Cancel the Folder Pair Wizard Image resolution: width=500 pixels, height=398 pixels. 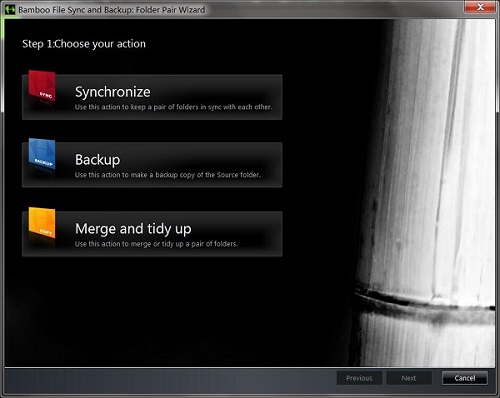[465, 378]
